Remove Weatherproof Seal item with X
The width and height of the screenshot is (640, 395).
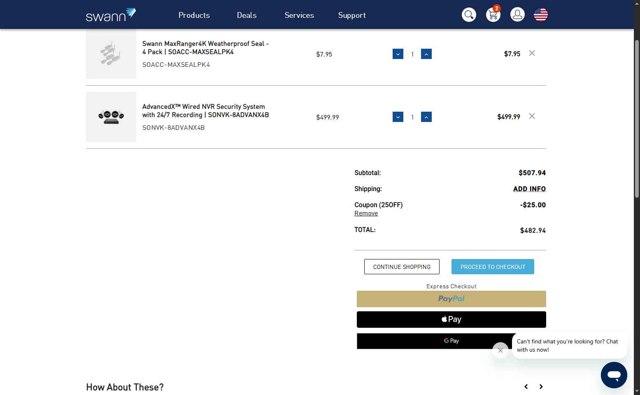pyautogui.click(x=532, y=53)
